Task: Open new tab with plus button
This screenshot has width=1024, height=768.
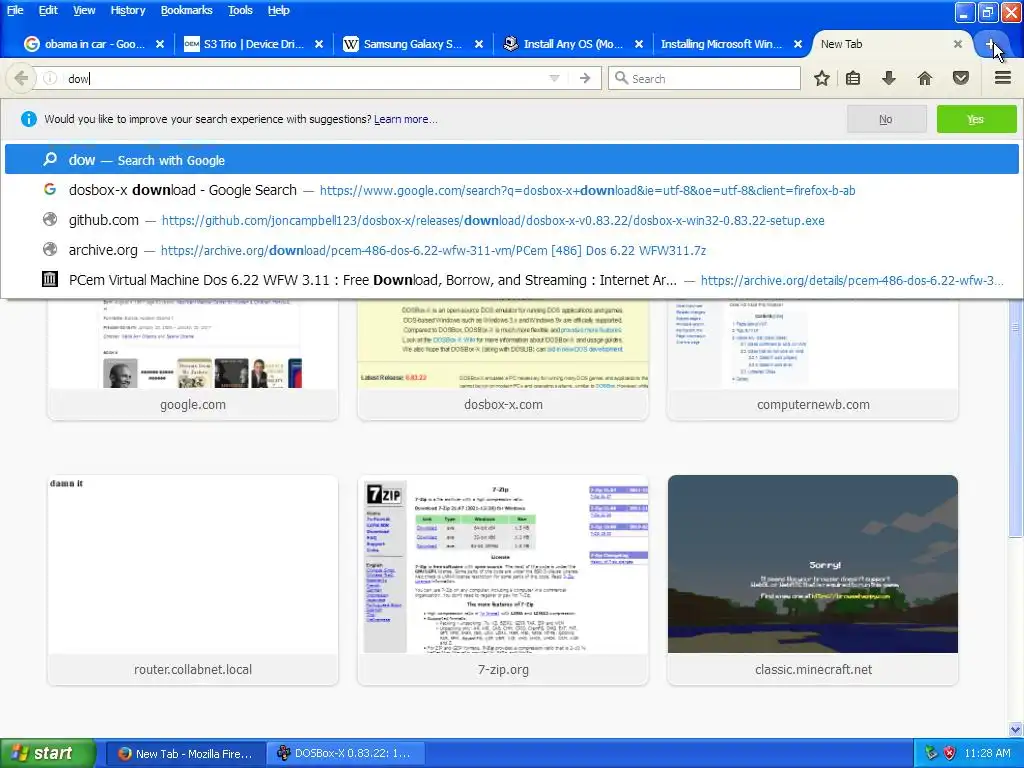Action: point(990,44)
